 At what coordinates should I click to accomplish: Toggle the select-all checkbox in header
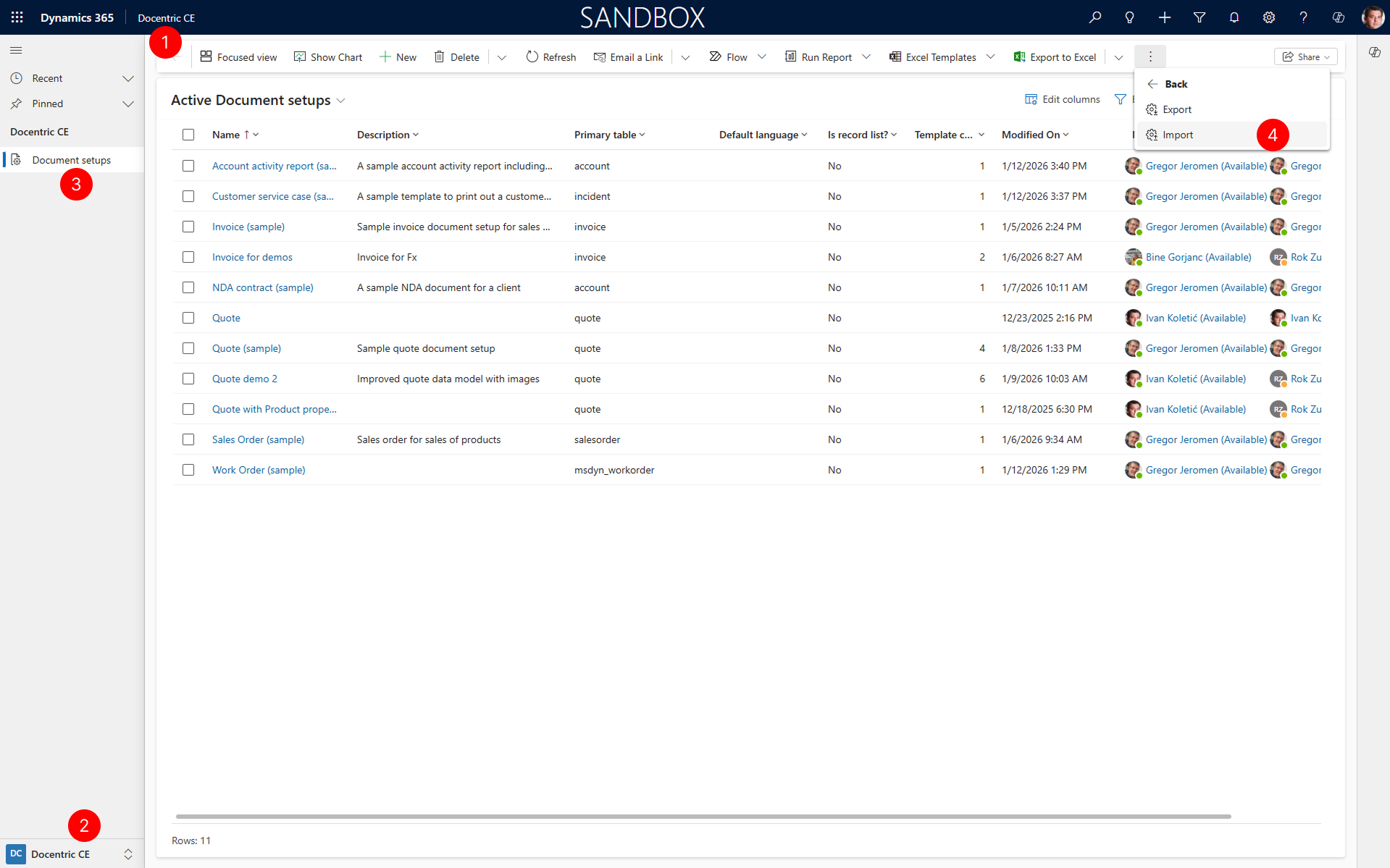point(188,135)
